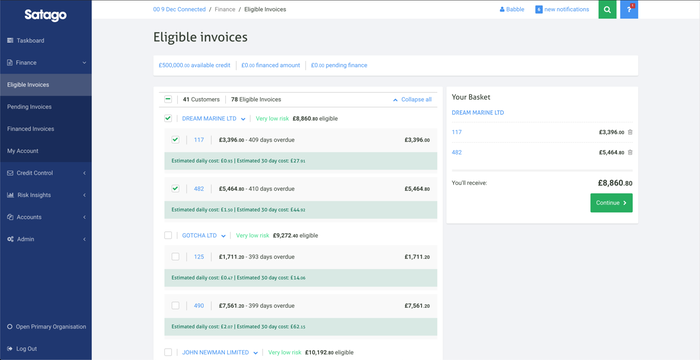Click the Babble user icon
Viewport: 700px width, 360px height.
(x=502, y=9)
